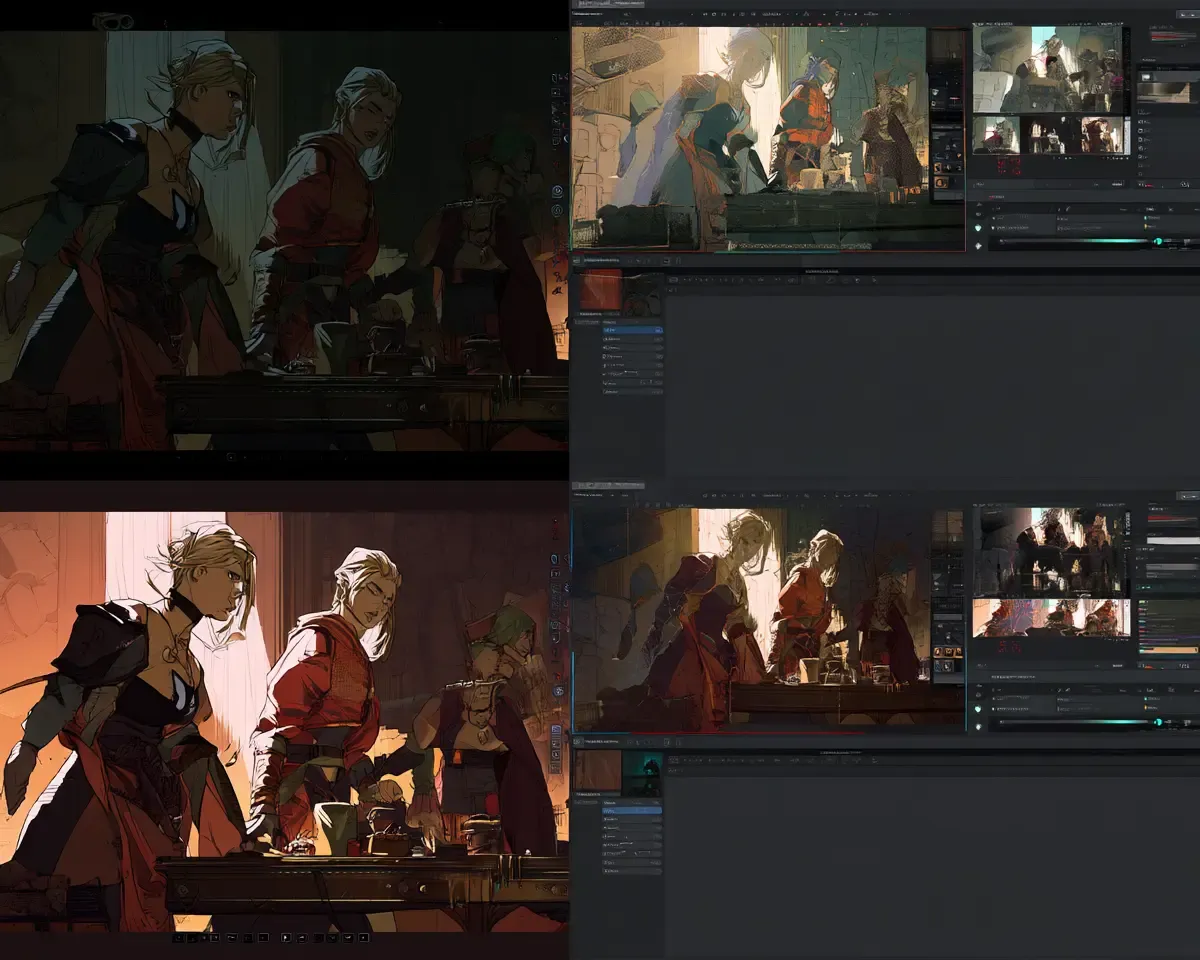Open the upper preview image in lower editor window

coord(1047,551)
